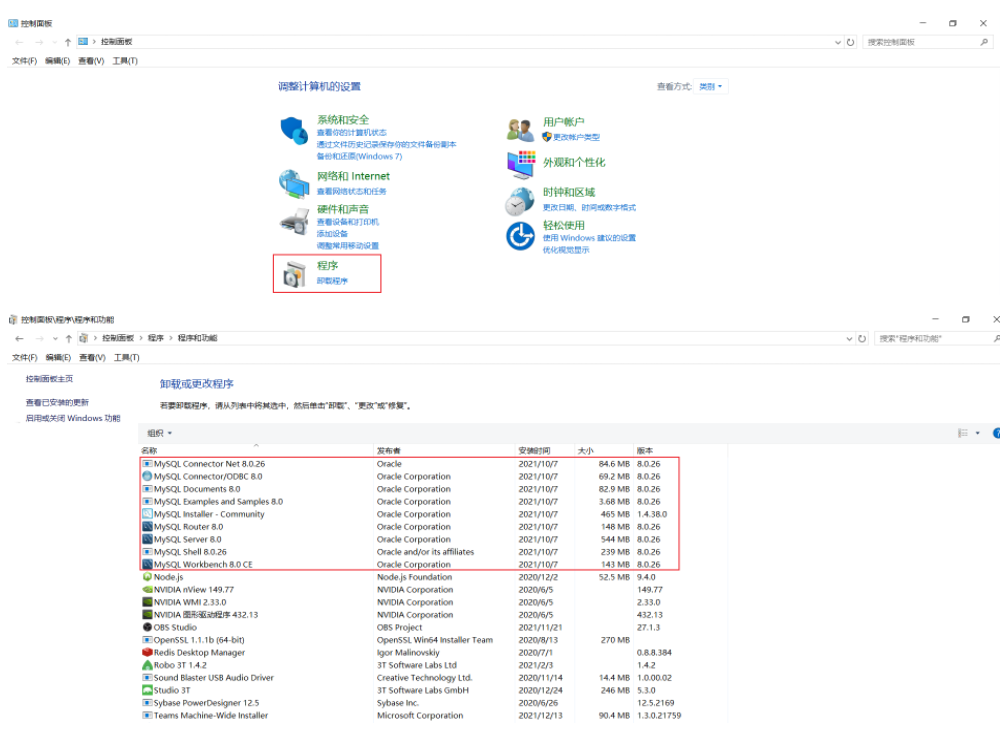Open the 外观和个性化 monitor icon
The image size is (1005, 731).
(x=520, y=165)
